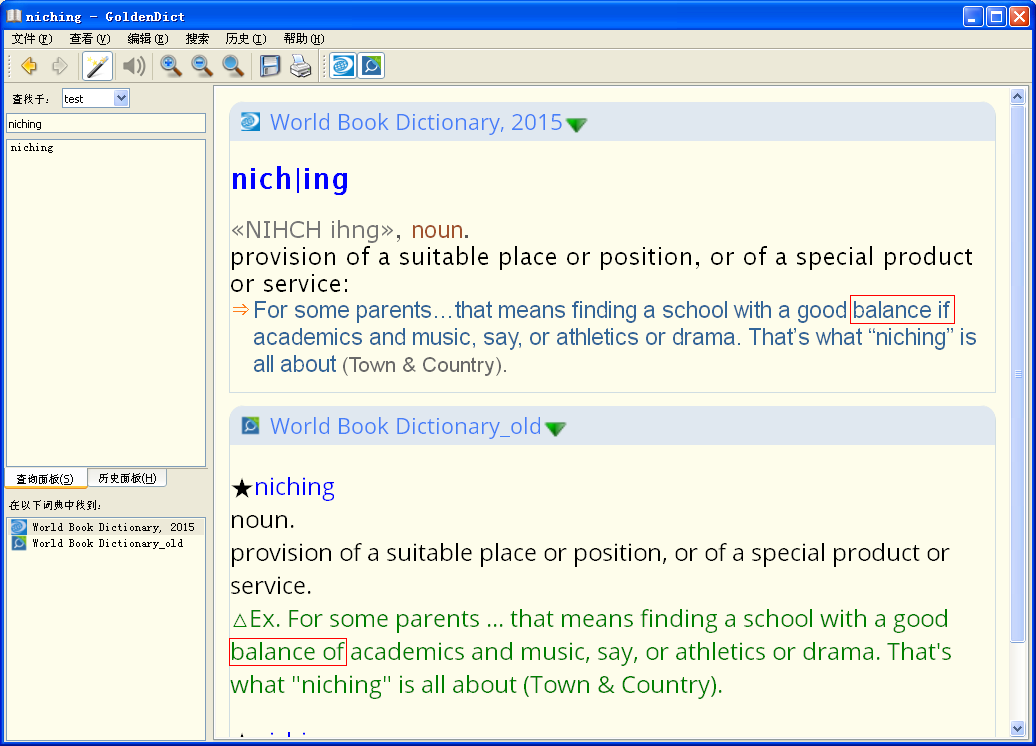Click the Back arrow toolbar icon
The image size is (1036, 746).
[29, 66]
